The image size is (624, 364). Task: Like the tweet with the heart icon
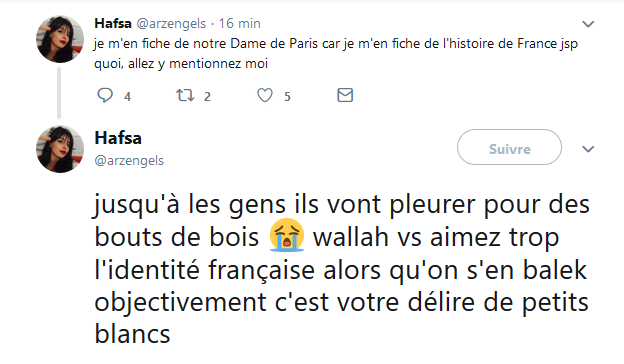(x=265, y=95)
